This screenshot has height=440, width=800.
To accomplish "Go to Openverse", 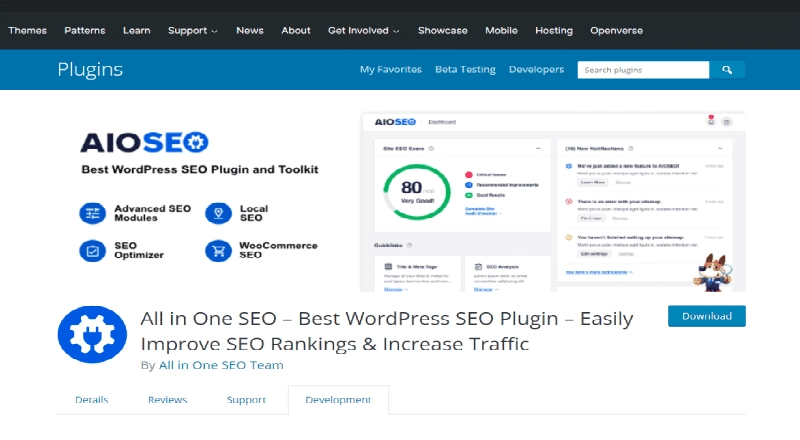I will 616,31.
